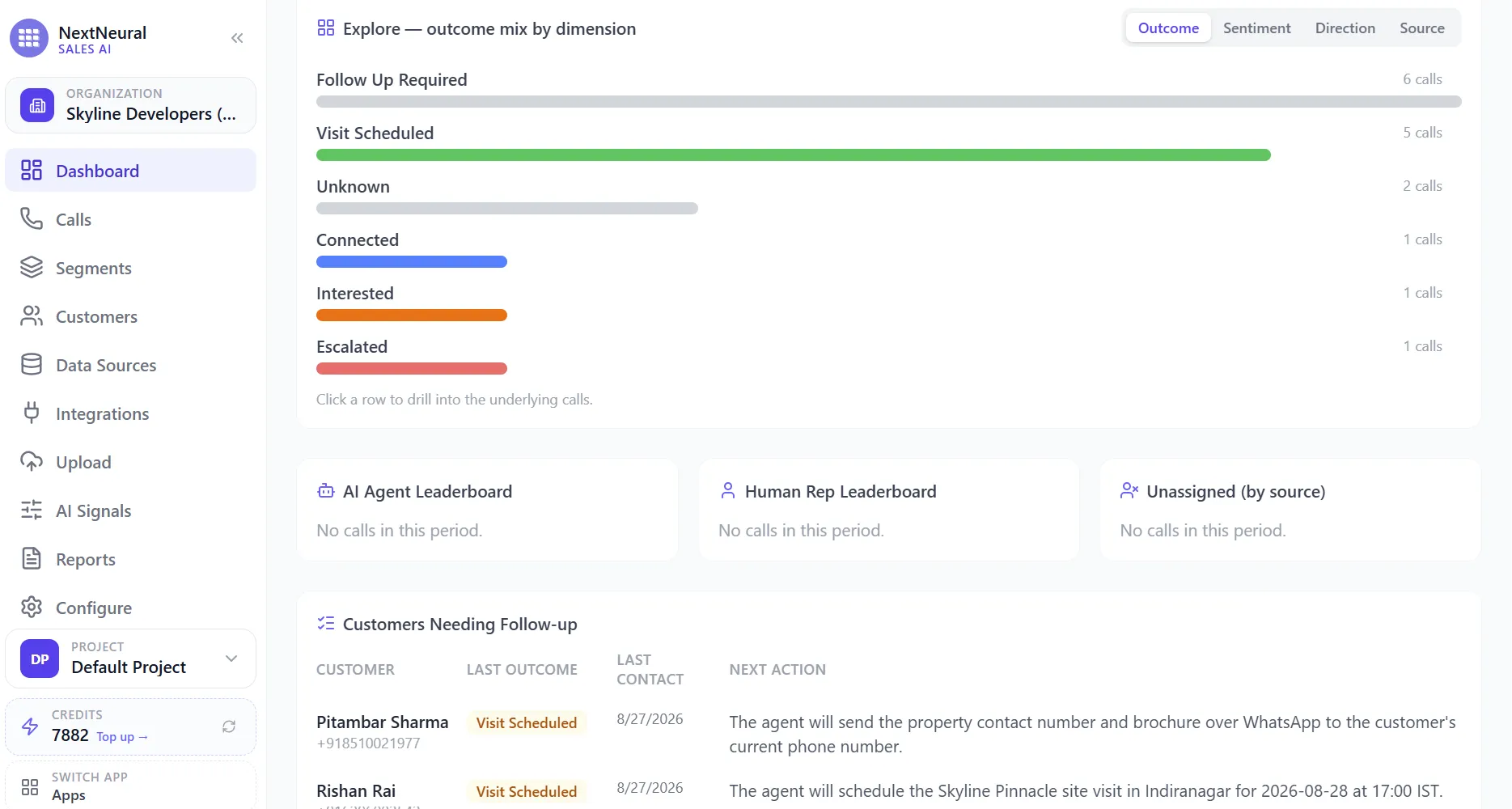Click the Customers Needing Follow-up checklist icon
Image resolution: width=1512 pixels, height=809 pixels.
coord(326,623)
